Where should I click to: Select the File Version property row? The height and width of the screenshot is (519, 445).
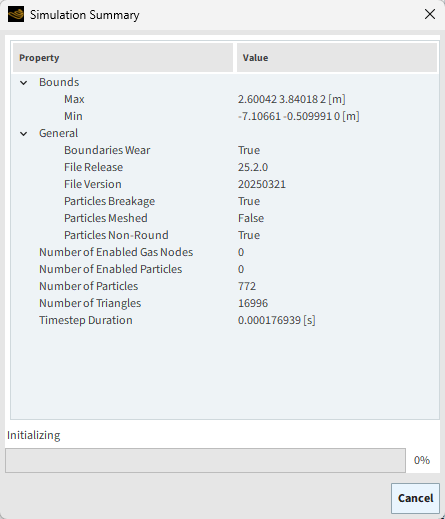point(225,184)
